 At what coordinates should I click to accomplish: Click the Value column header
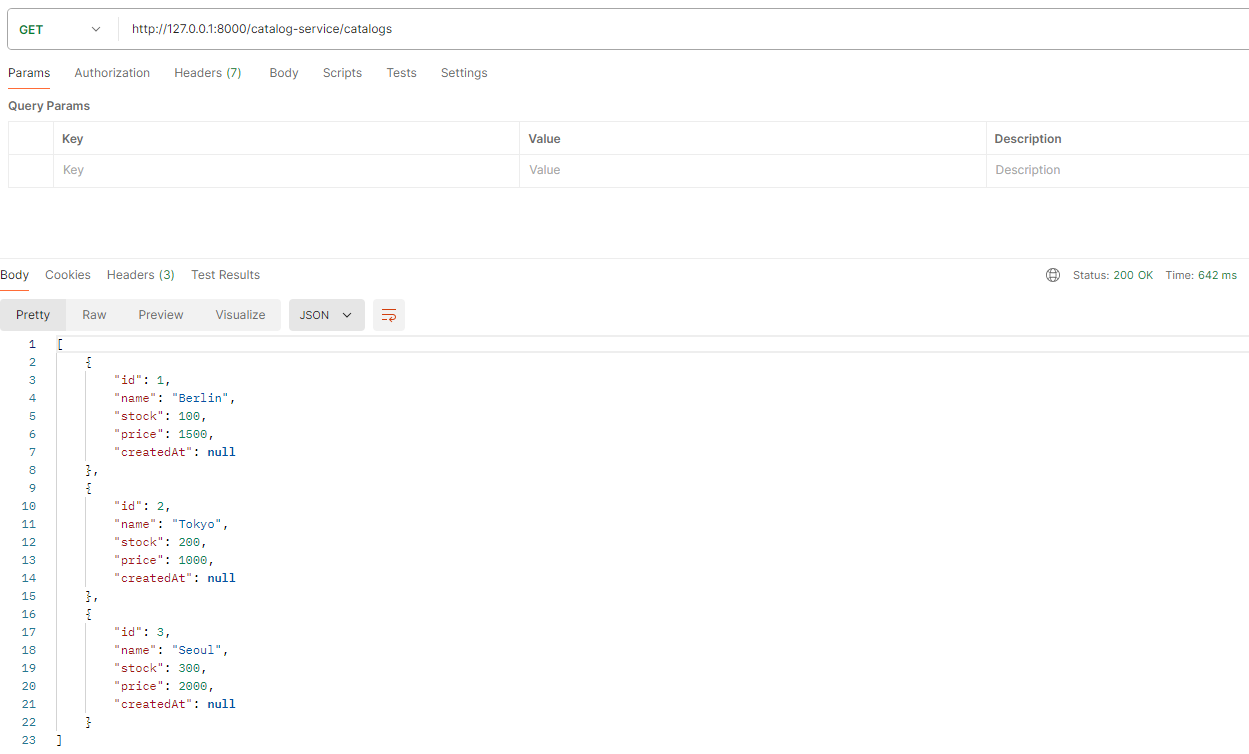544,139
